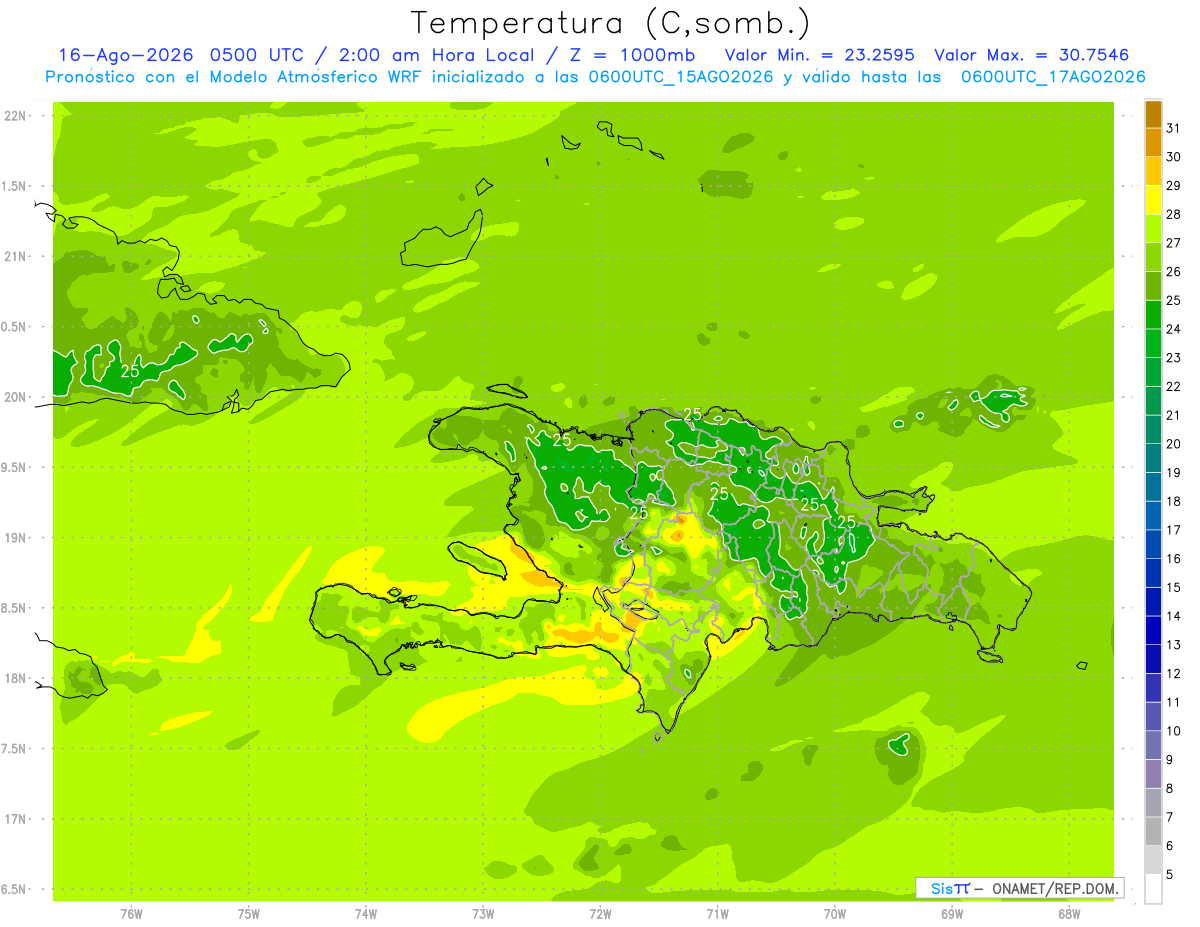Click the '31' colorbar scale value
Viewport: 1200px width, 927px height.
click(x=1174, y=128)
